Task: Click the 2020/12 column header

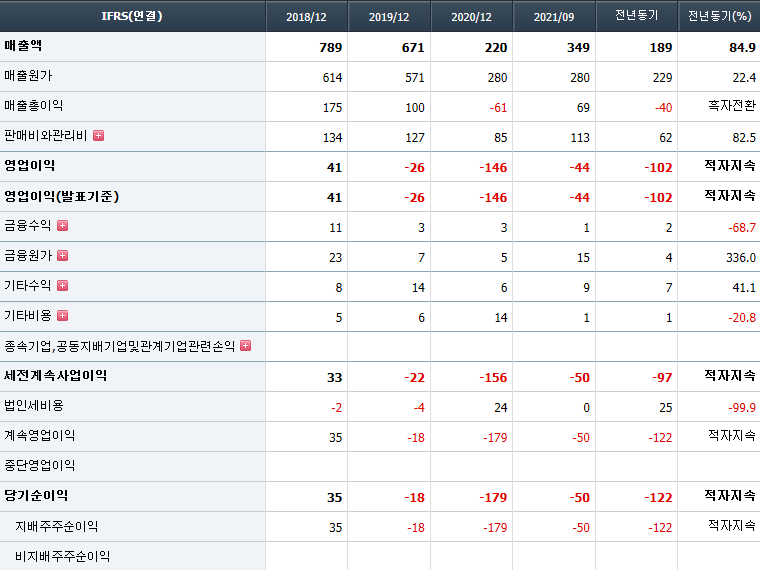Action: coord(471,17)
